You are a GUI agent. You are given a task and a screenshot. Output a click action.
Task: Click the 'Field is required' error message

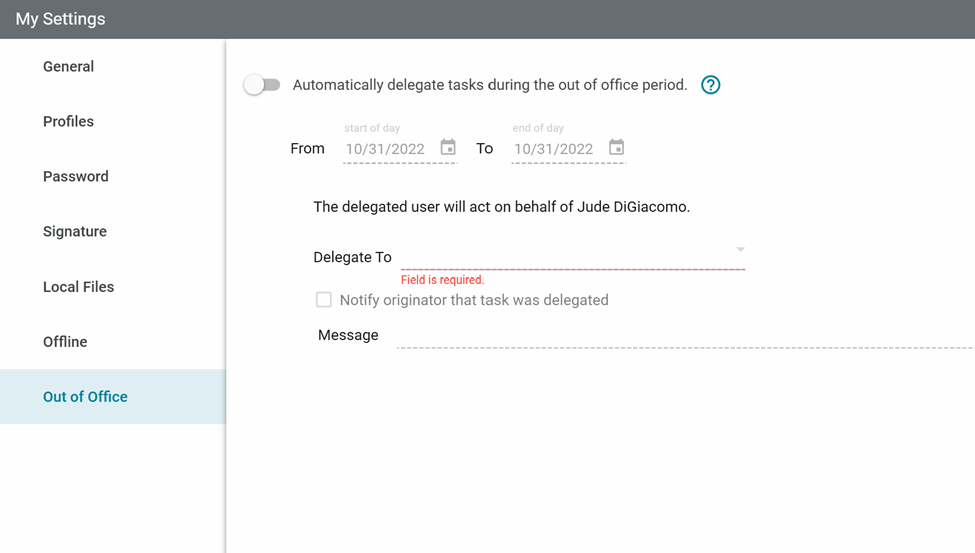[442, 280]
